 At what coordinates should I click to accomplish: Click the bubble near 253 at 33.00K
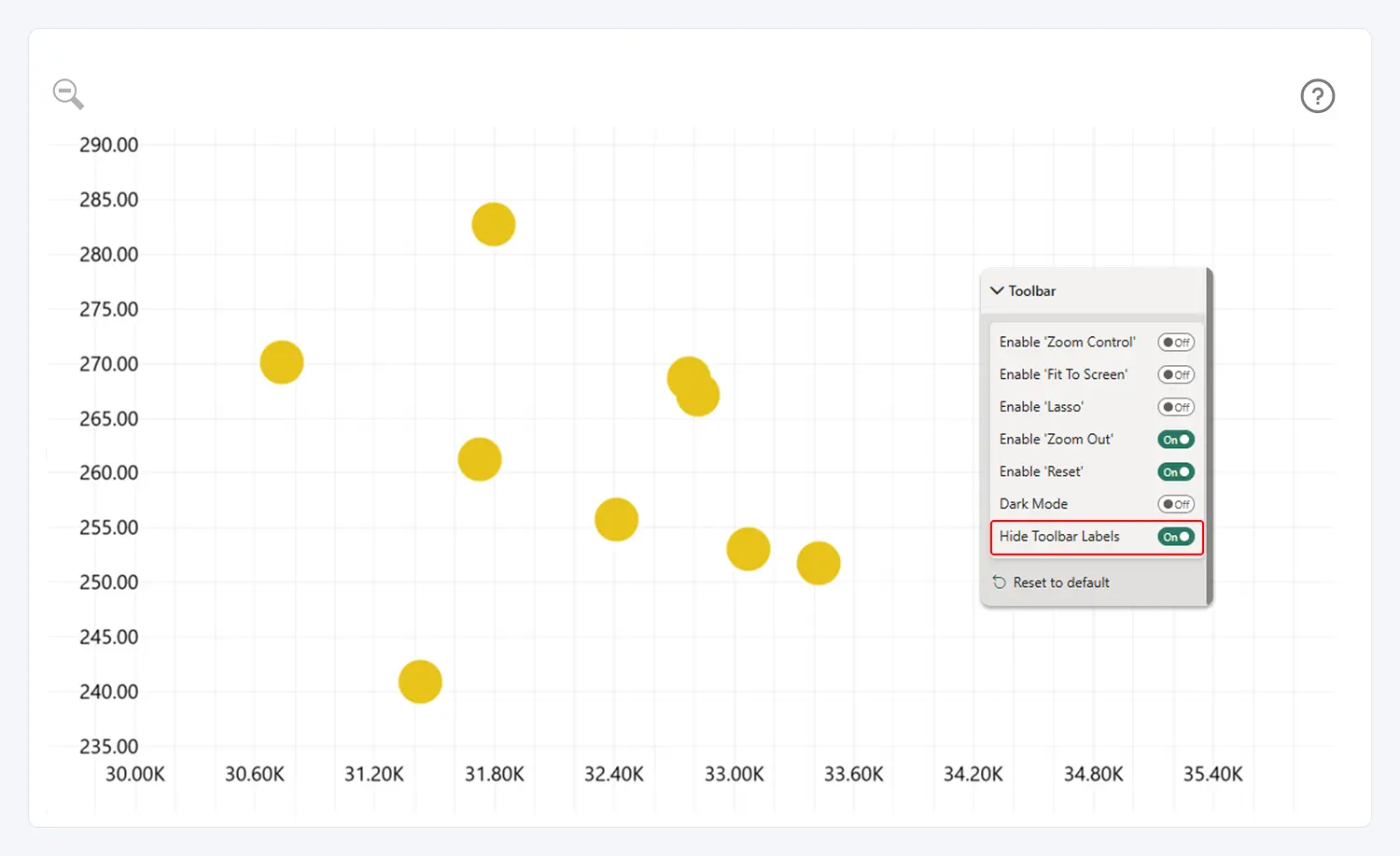pyautogui.click(x=748, y=549)
